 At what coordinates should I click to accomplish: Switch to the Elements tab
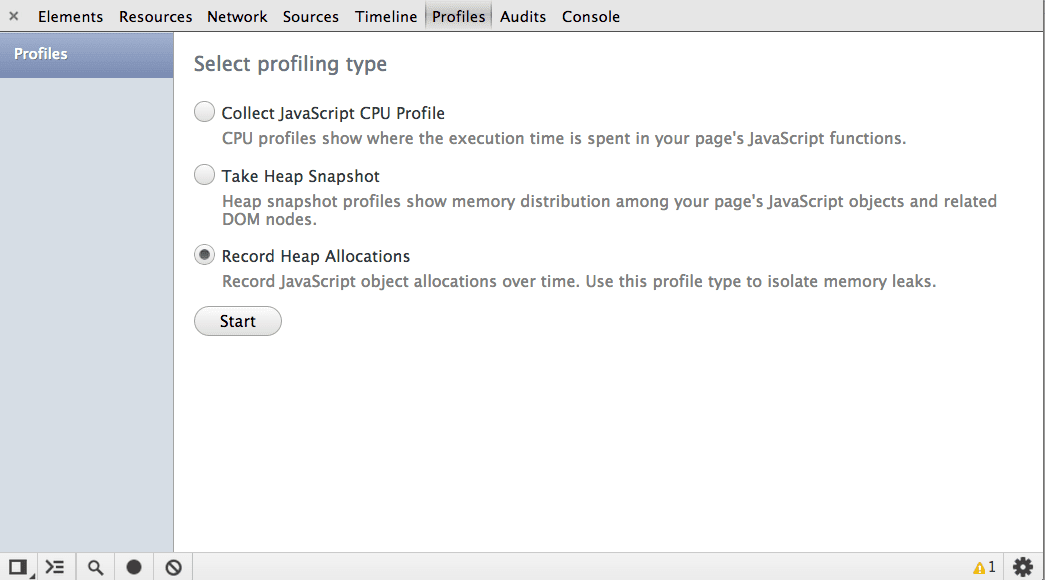[70, 16]
